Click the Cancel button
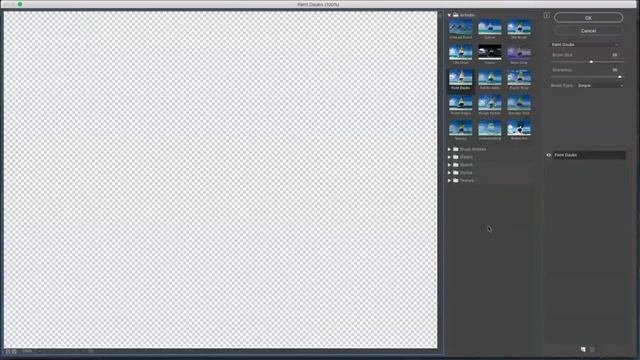Viewport: 640px width, 360px height. (x=588, y=31)
